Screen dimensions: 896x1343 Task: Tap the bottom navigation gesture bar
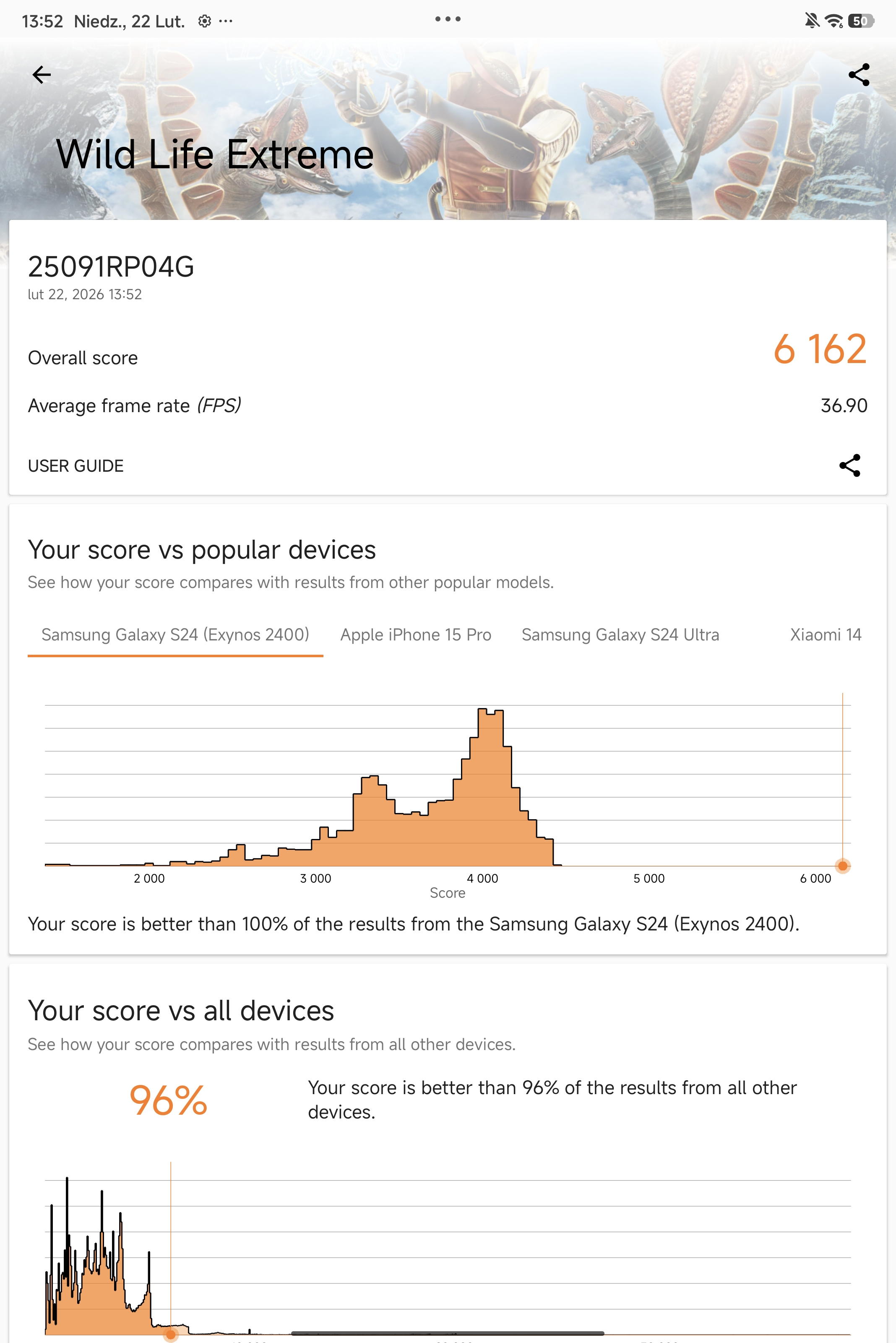(x=448, y=1333)
